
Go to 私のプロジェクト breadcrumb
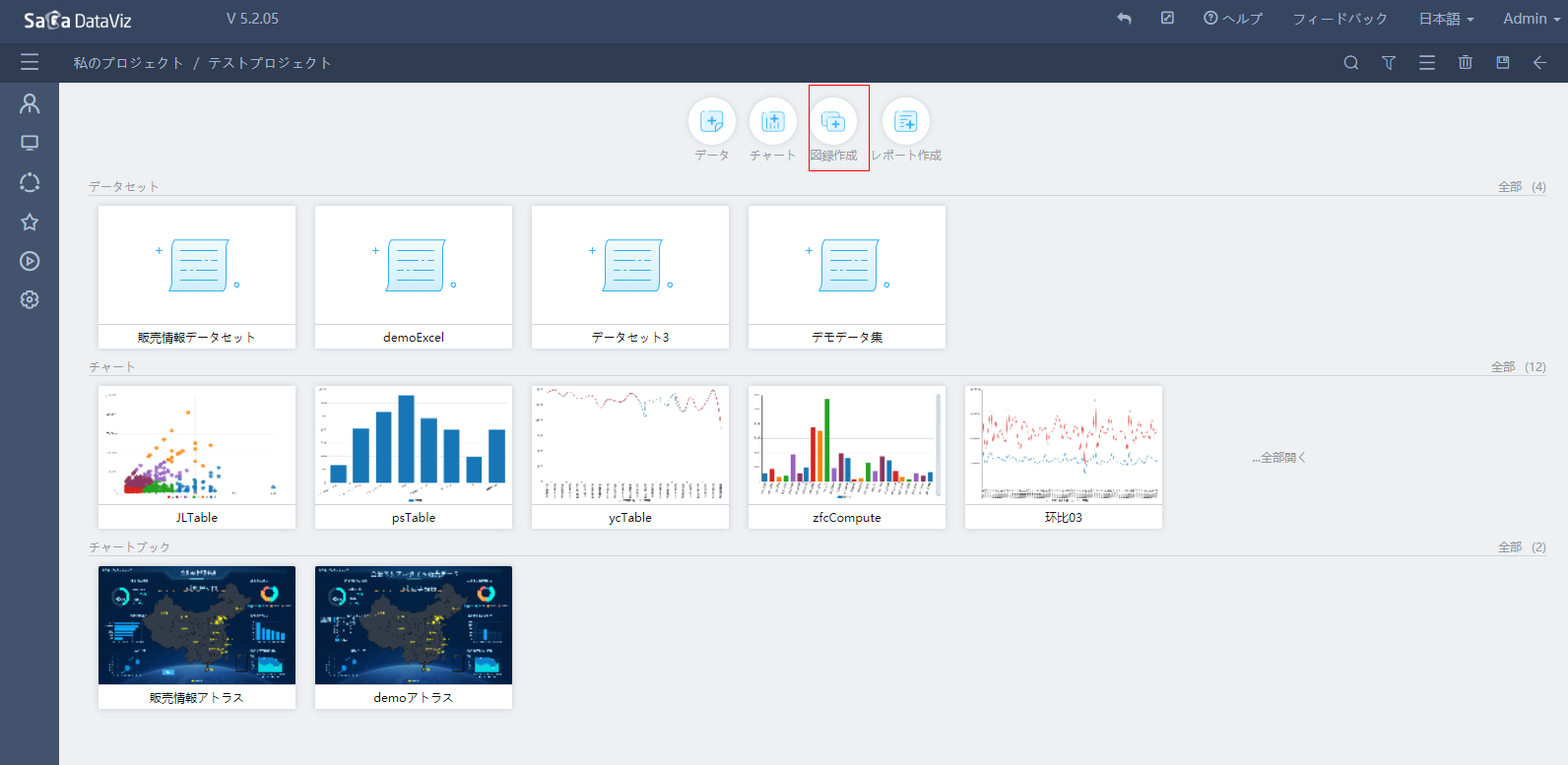pyautogui.click(x=129, y=63)
